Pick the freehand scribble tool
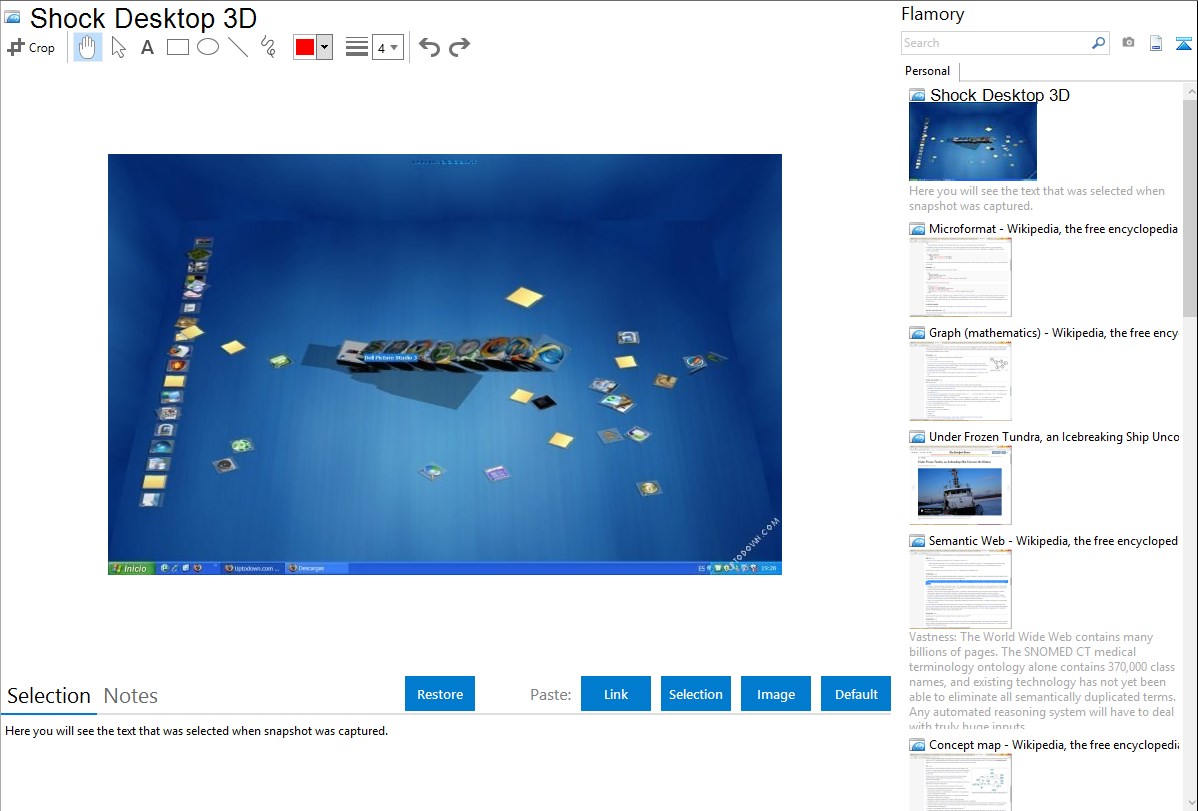This screenshot has width=1198, height=811. [268, 47]
